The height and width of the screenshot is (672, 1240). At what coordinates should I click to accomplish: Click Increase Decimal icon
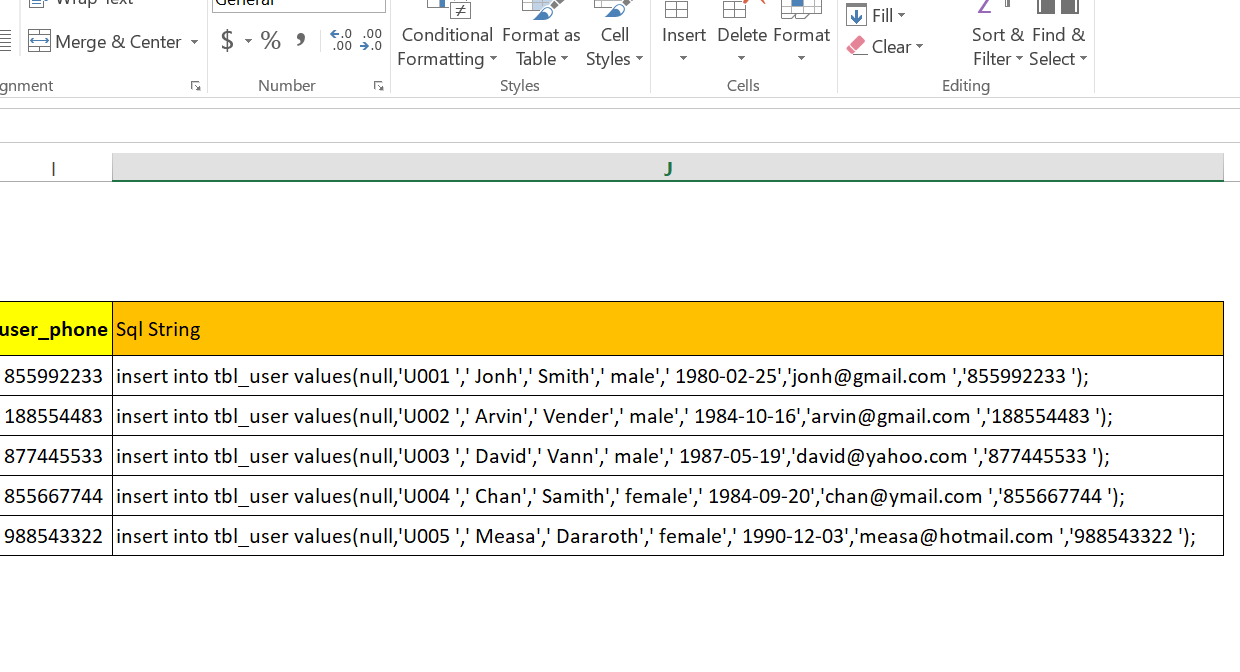[x=341, y=41]
